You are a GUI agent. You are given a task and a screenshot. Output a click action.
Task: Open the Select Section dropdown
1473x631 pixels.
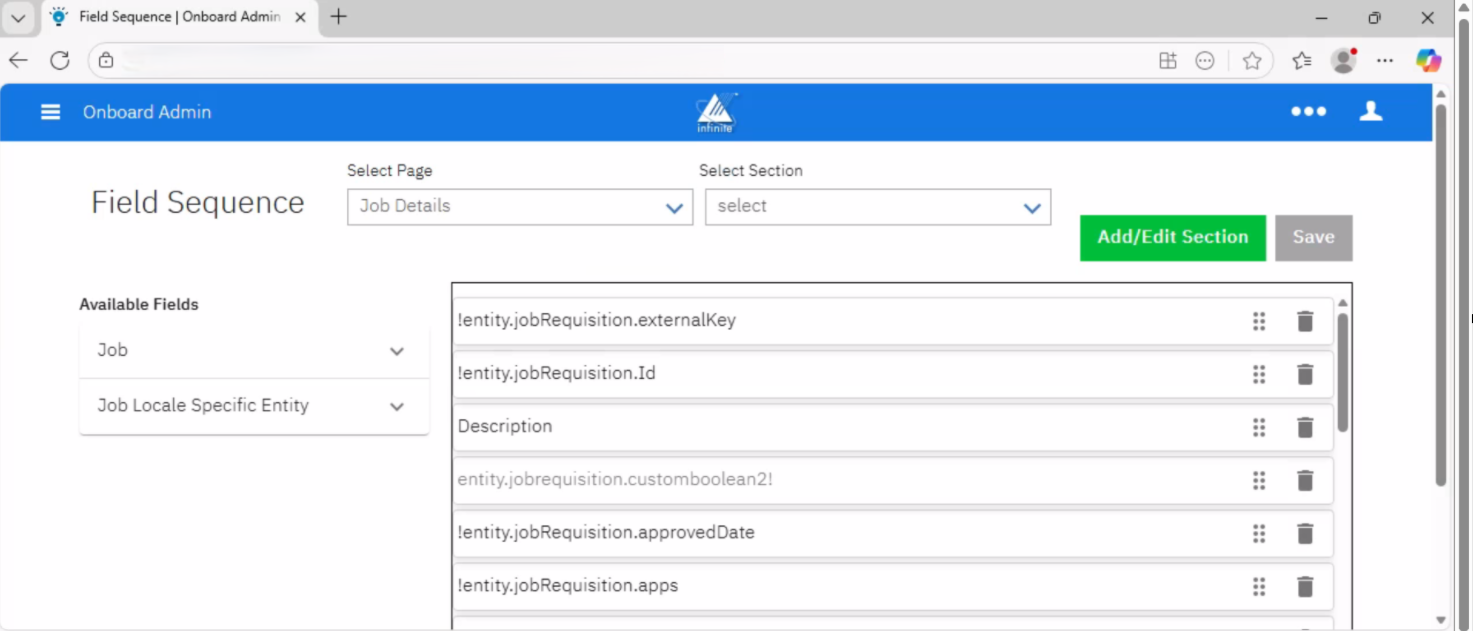(x=877, y=207)
